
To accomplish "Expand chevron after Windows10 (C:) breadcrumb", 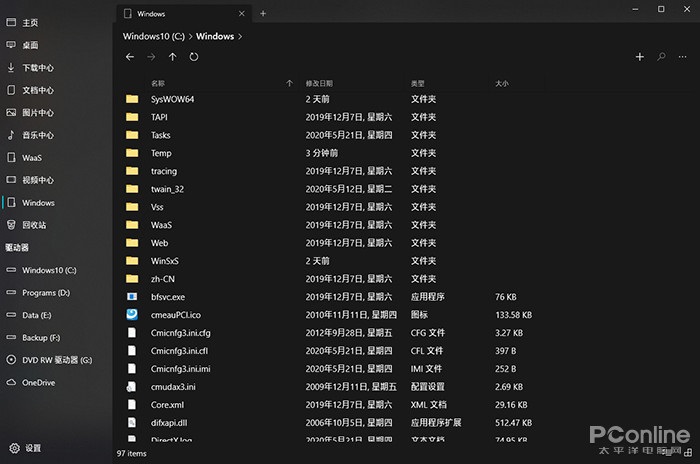I will pyautogui.click(x=190, y=37).
